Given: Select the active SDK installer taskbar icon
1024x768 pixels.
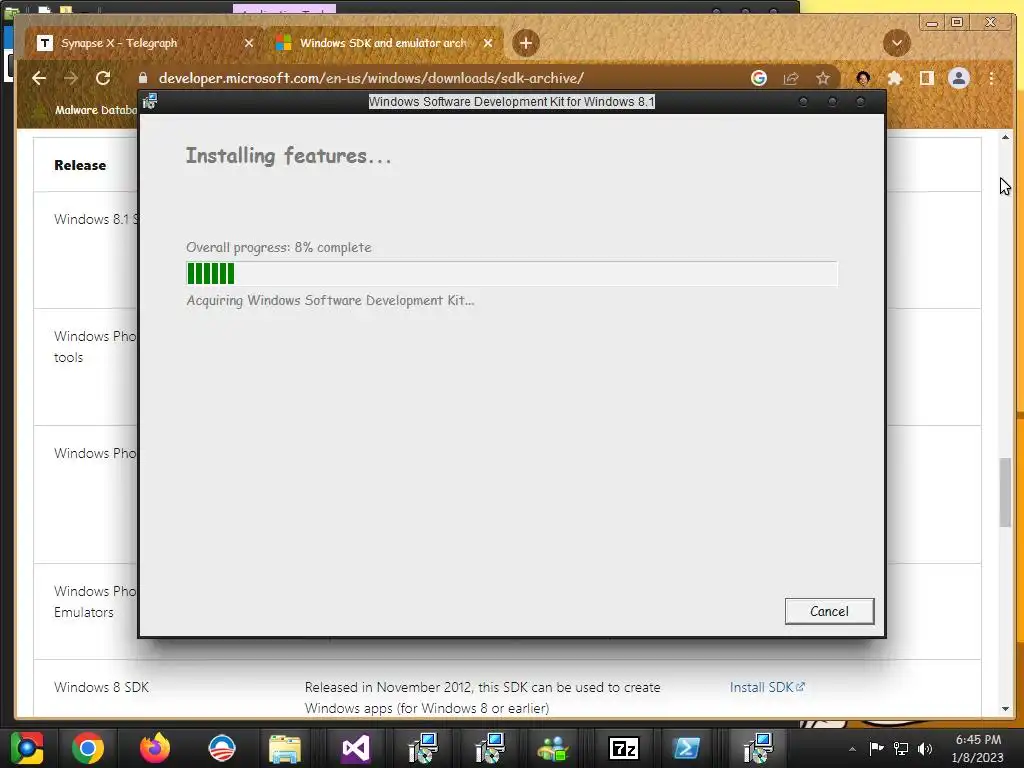Looking at the screenshot, I should click(x=758, y=748).
